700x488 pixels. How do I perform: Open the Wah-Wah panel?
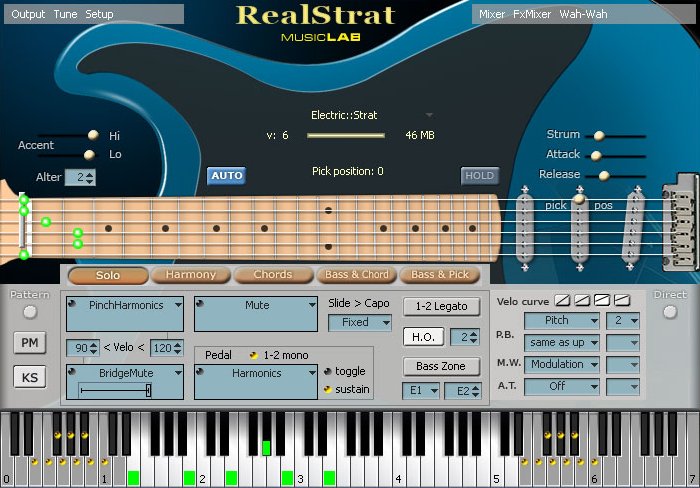point(583,14)
